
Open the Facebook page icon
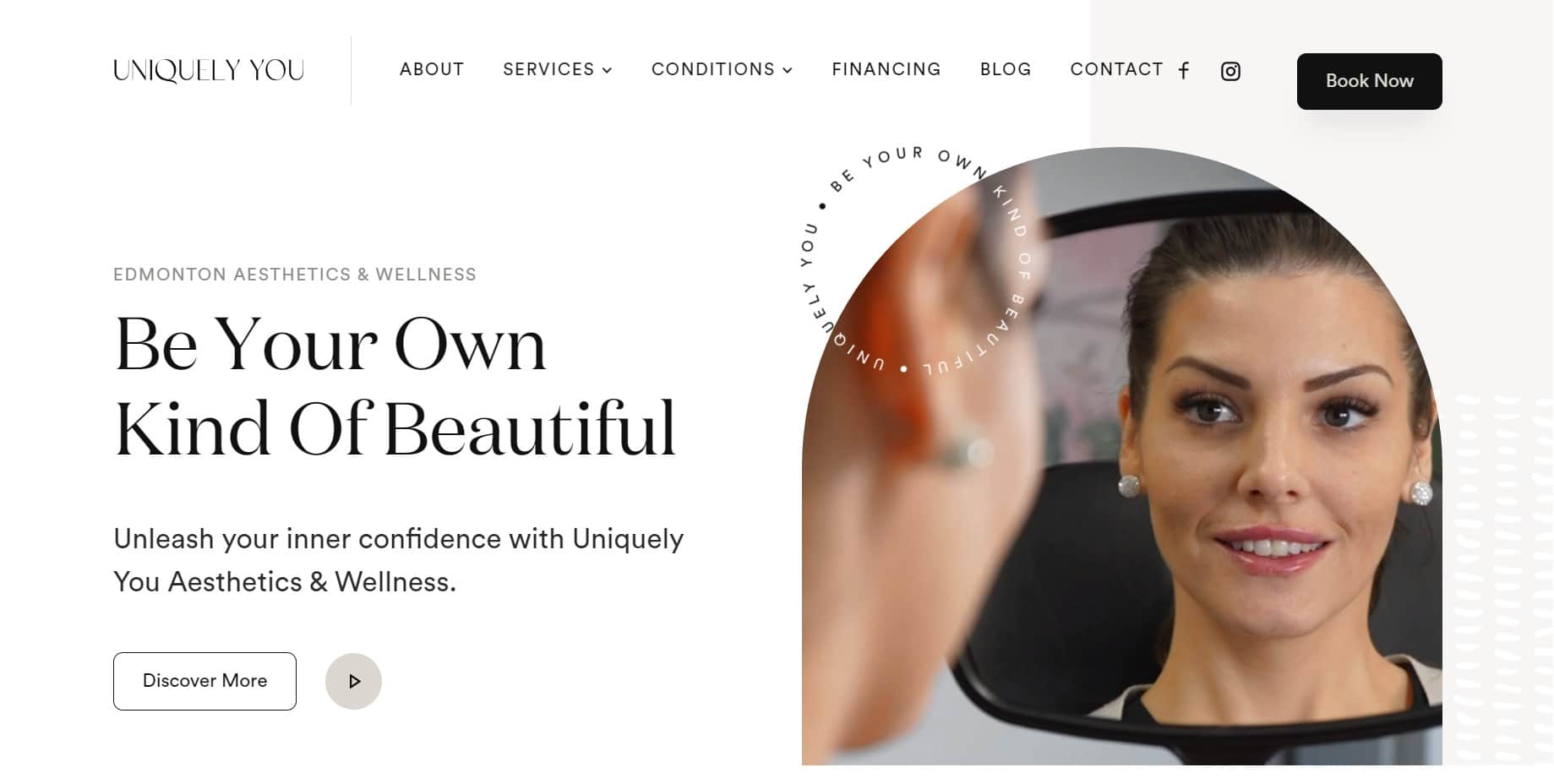(x=1184, y=71)
